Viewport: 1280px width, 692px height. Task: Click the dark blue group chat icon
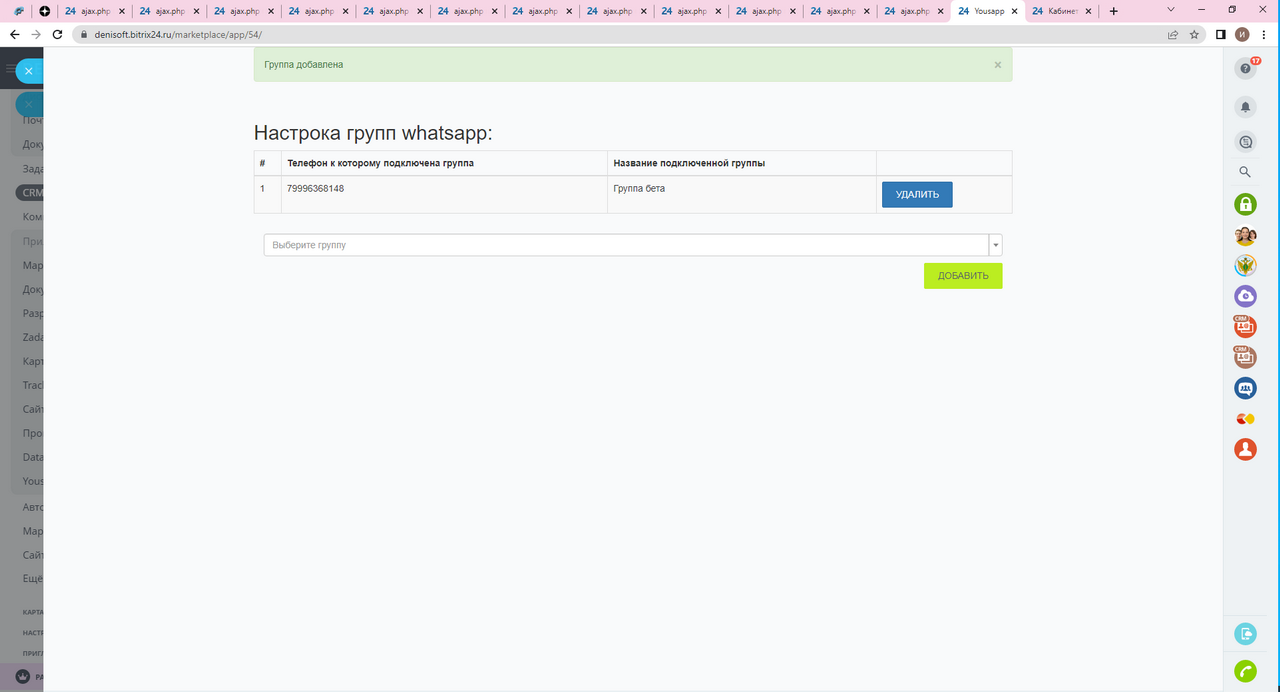[x=1245, y=388]
